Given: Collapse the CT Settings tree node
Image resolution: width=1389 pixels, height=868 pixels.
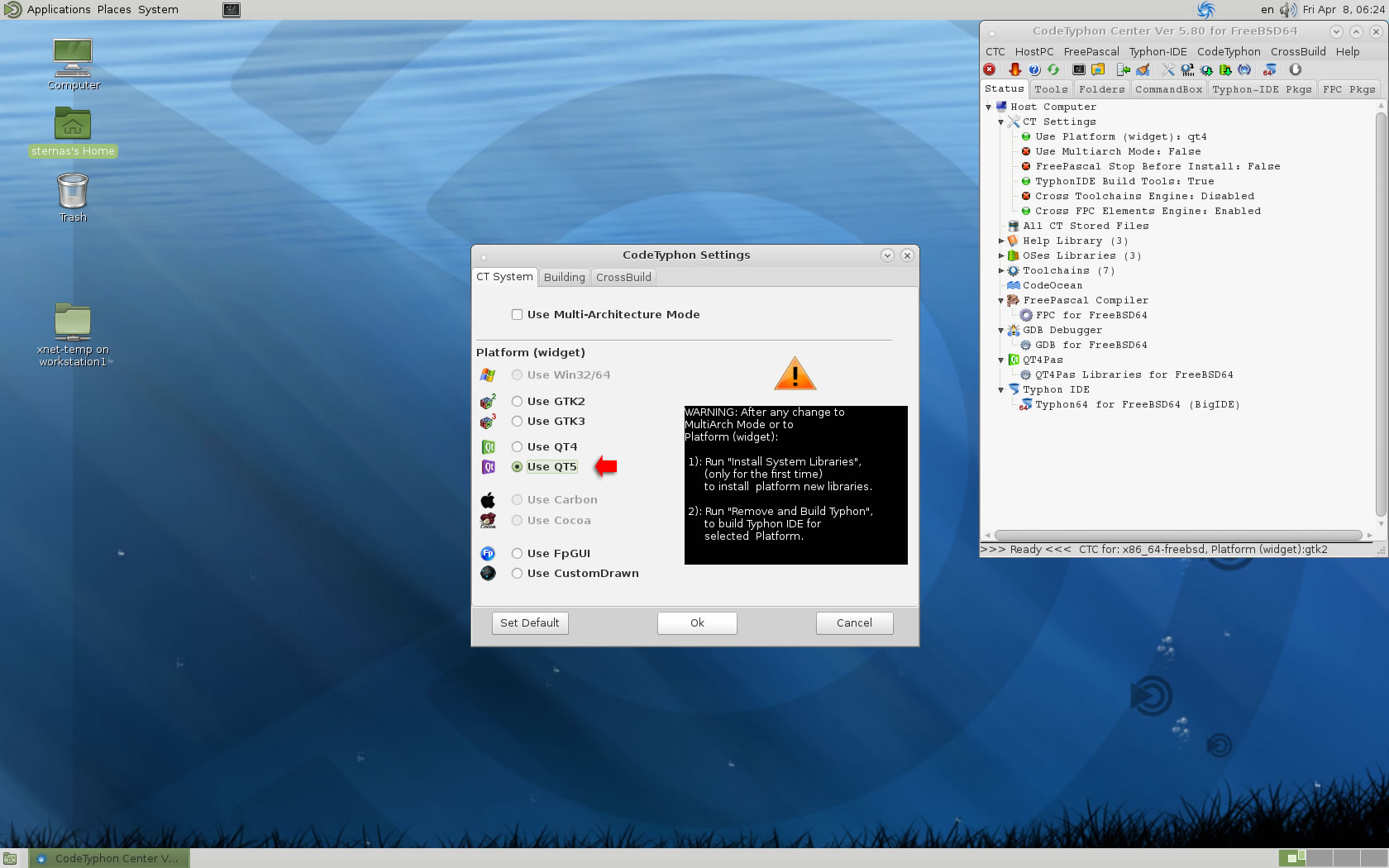Looking at the screenshot, I should point(1000,122).
